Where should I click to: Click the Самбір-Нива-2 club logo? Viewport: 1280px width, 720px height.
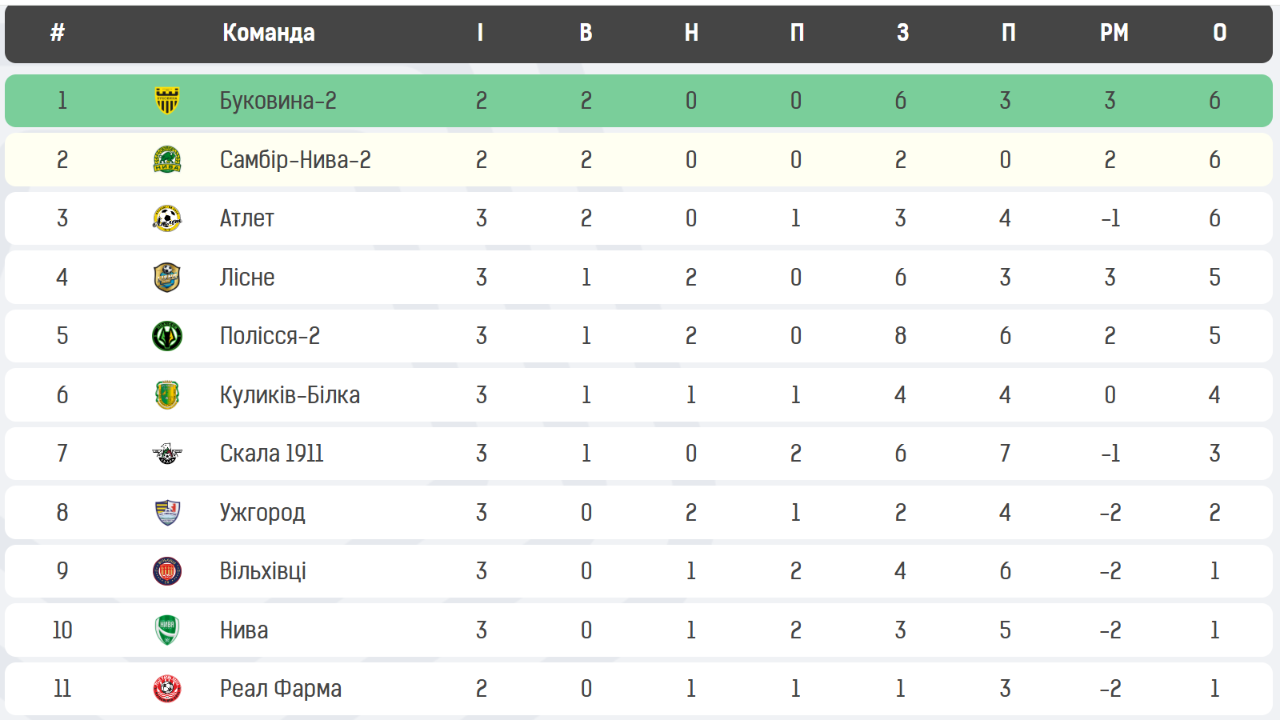[x=167, y=160]
